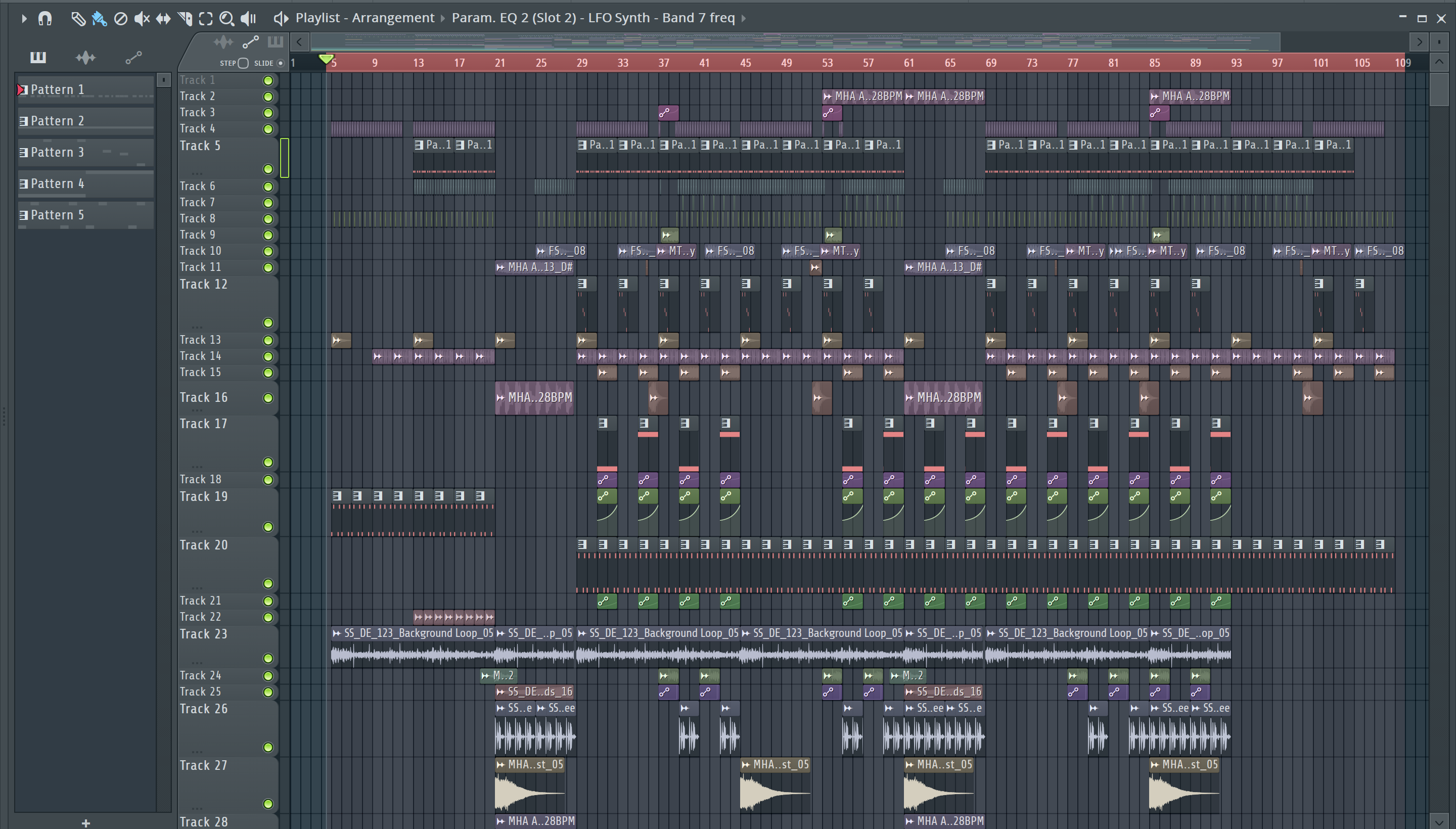Image resolution: width=1456 pixels, height=829 pixels.
Task: Select the Track 19 header
Action: [x=228, y=512]
